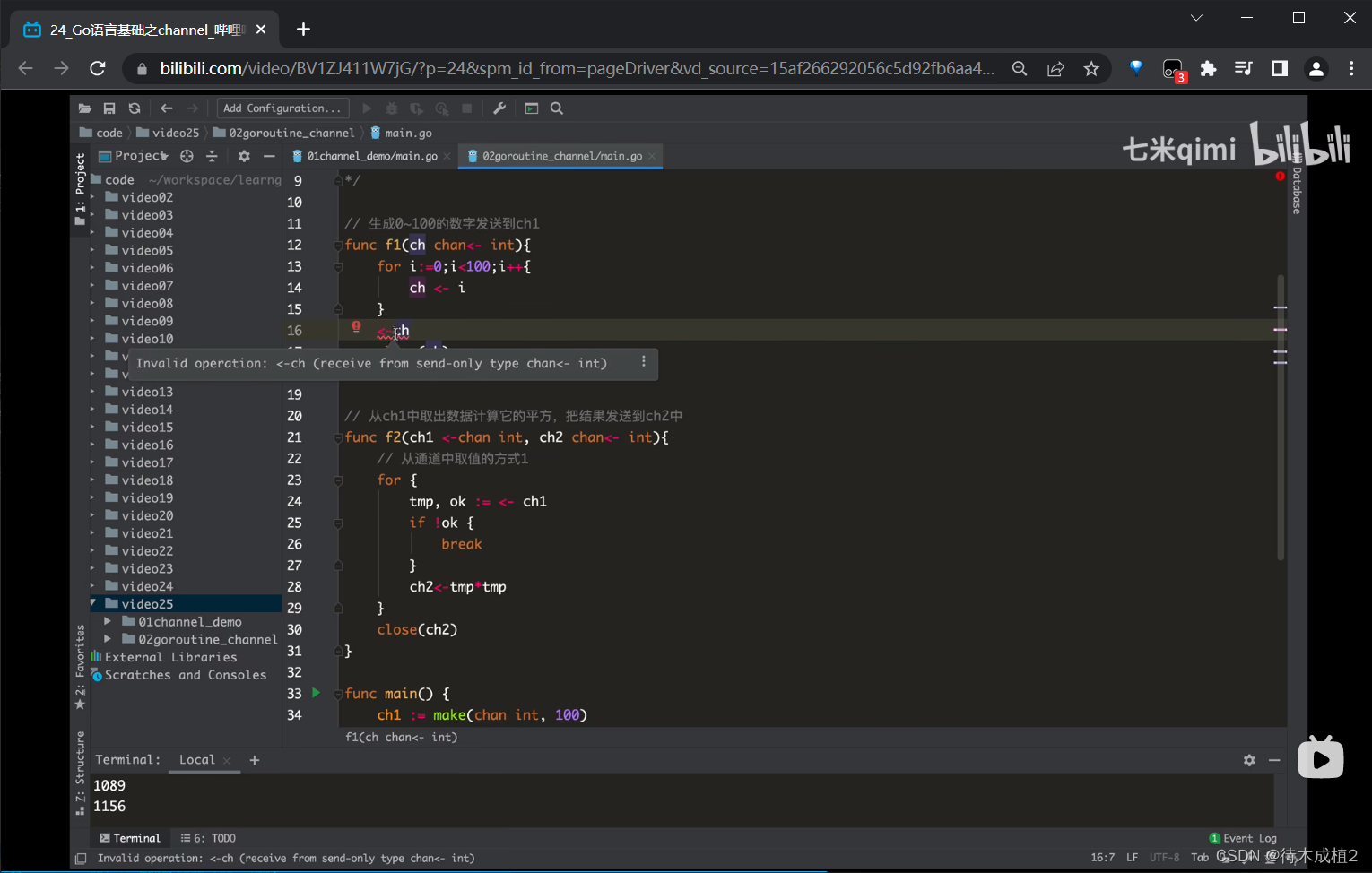Open the error tooltip more-options dots

pyautogui.click(x=643, y=362)
